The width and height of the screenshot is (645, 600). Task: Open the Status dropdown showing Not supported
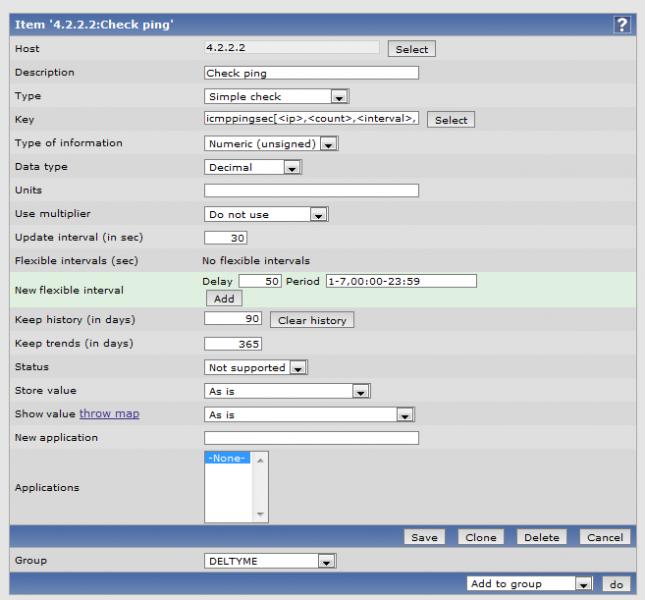(256, 367)
